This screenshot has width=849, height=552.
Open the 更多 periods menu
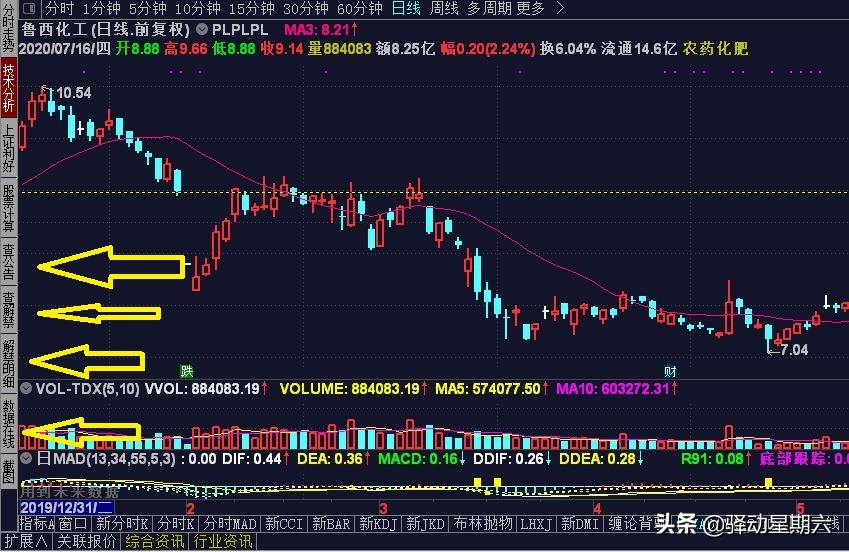(530, 8)
